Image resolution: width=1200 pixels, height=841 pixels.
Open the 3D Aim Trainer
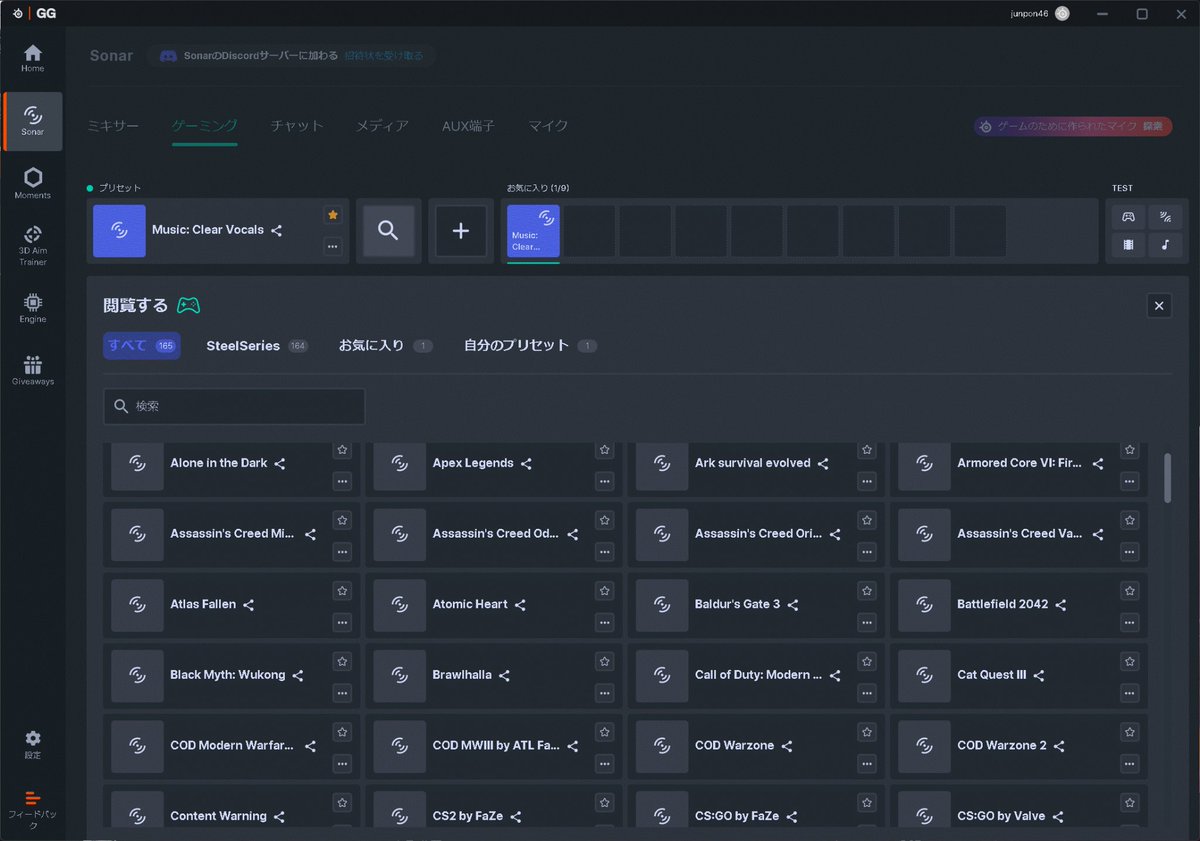[33, 245]
